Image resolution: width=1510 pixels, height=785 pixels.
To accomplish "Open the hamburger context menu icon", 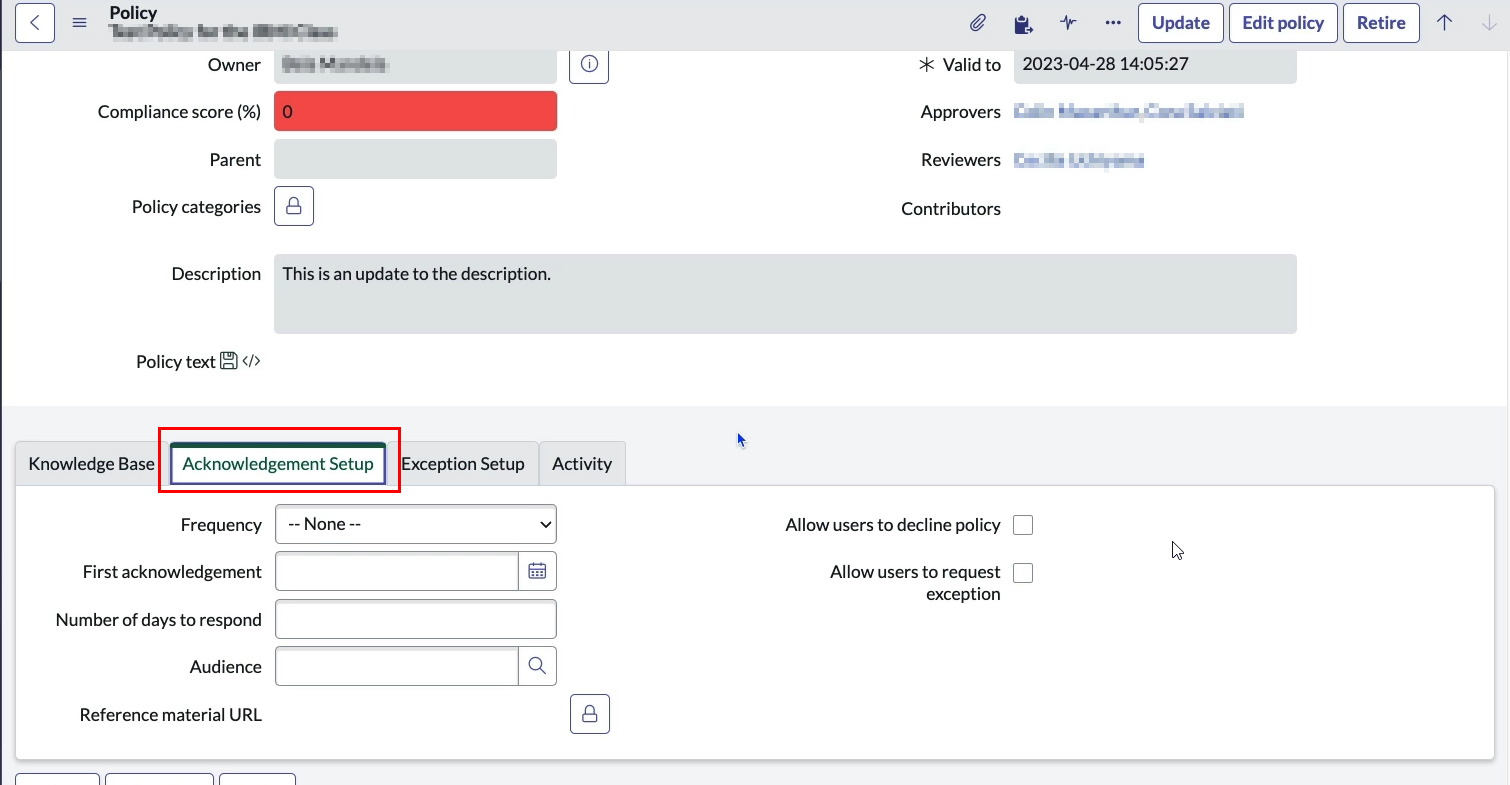I will click(80, 23).
